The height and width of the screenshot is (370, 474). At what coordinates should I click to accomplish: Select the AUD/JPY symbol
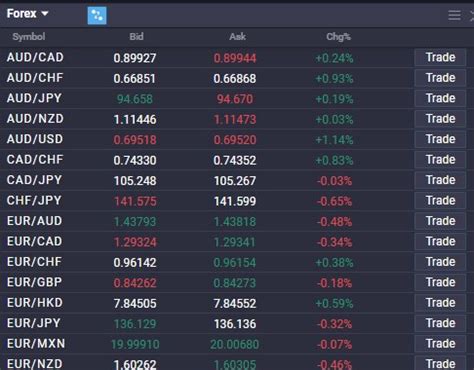pyautogui.click(x=34, y=98)
